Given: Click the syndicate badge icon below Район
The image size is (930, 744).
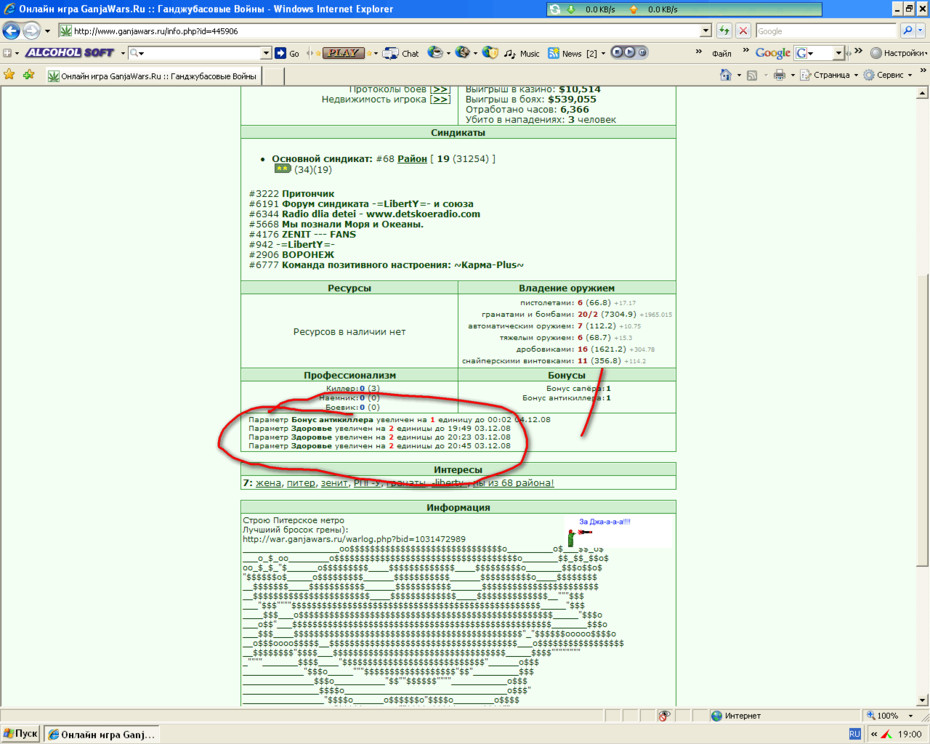Looking at the screenshot, I should pos(282,169).
